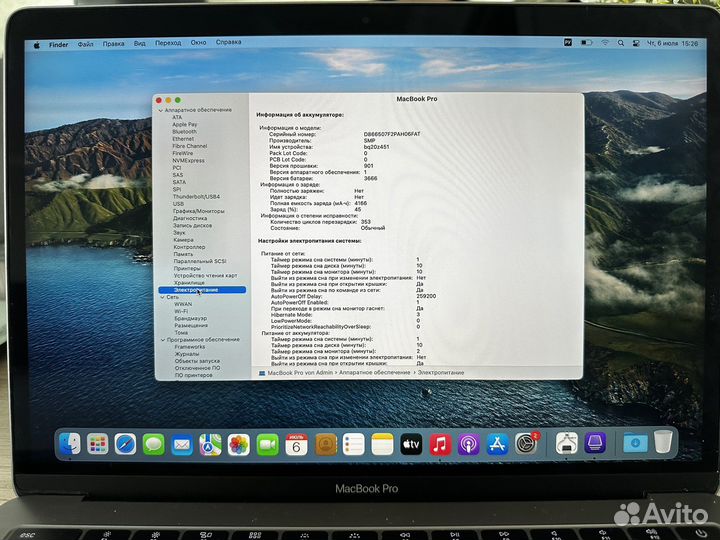Viewport: 720px width, 540px height.
Task: Open the Файл menu
Action: tap(85, 44)
